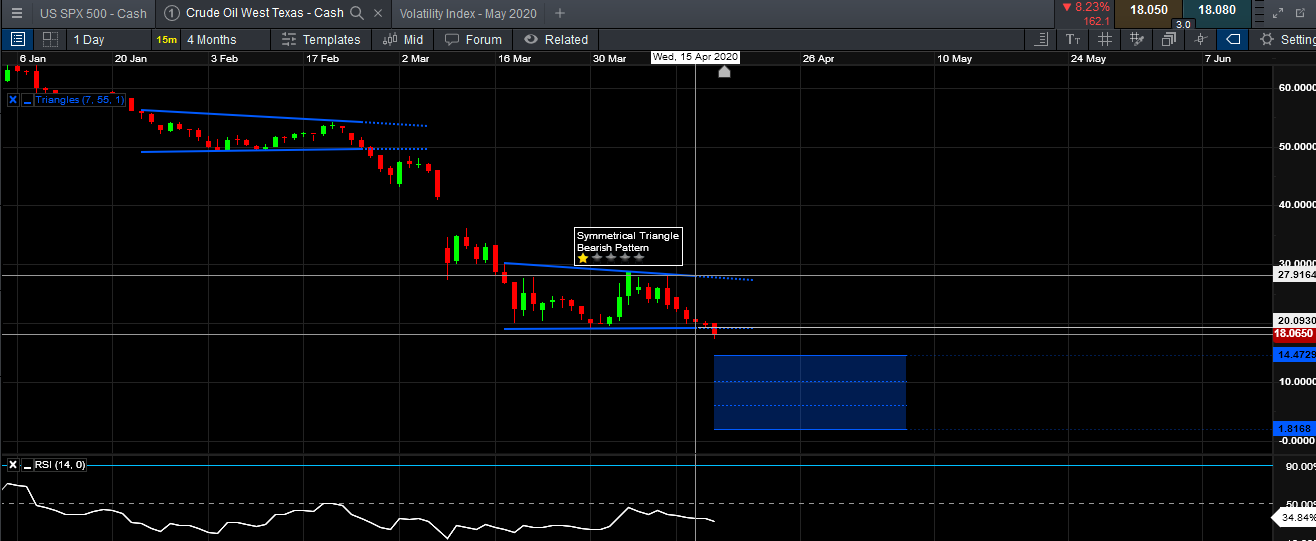Click the price ladder lines icon
1316x541 pixels.
pyautogui.click(x=1041, y=39)
